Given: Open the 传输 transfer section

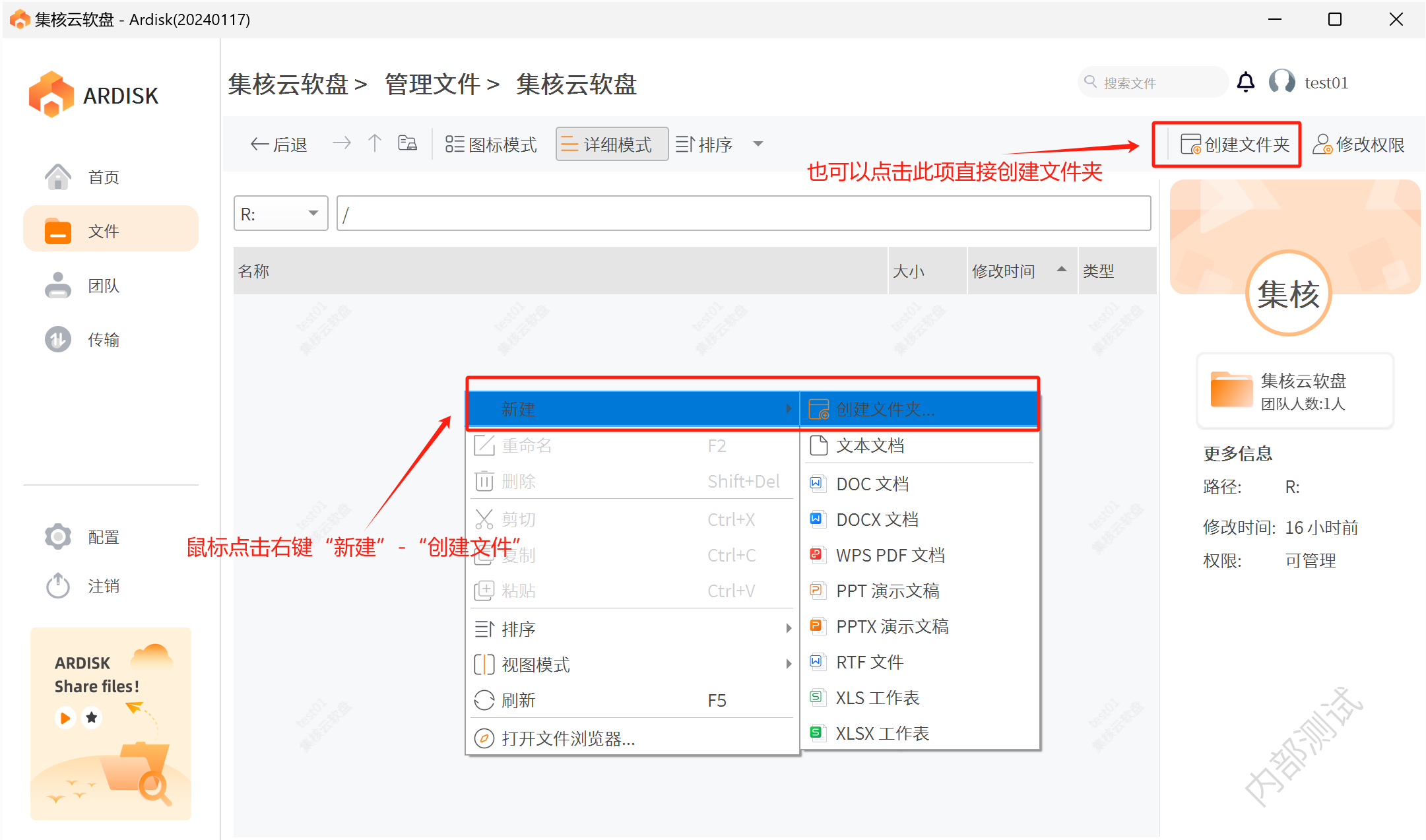Looking at the screenshot, I should (104, 340).
